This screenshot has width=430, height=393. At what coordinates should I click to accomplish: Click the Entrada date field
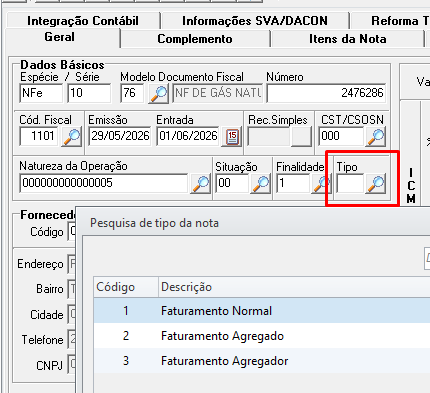click(188, 136)
